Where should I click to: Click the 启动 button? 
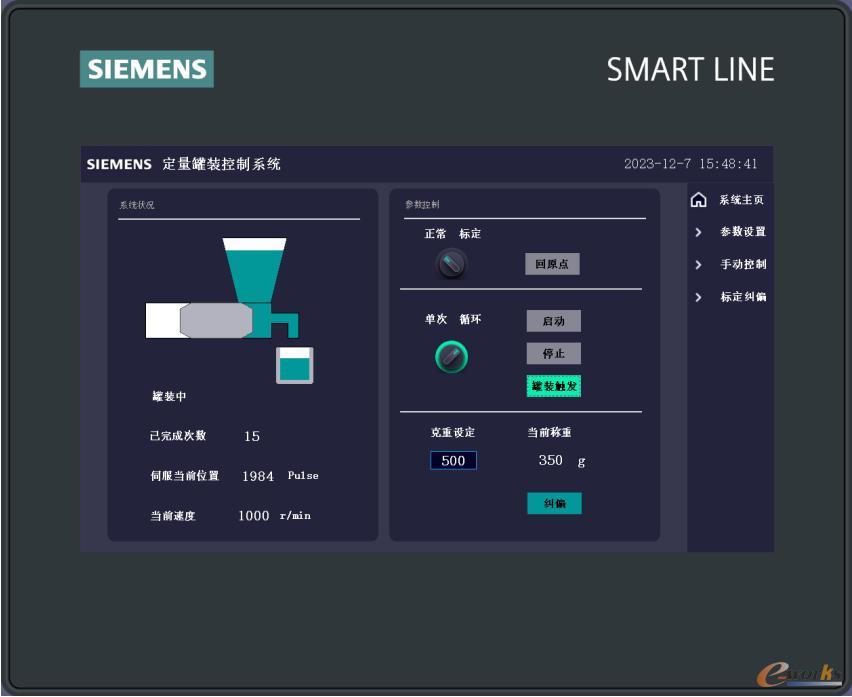tap(553, 321)
